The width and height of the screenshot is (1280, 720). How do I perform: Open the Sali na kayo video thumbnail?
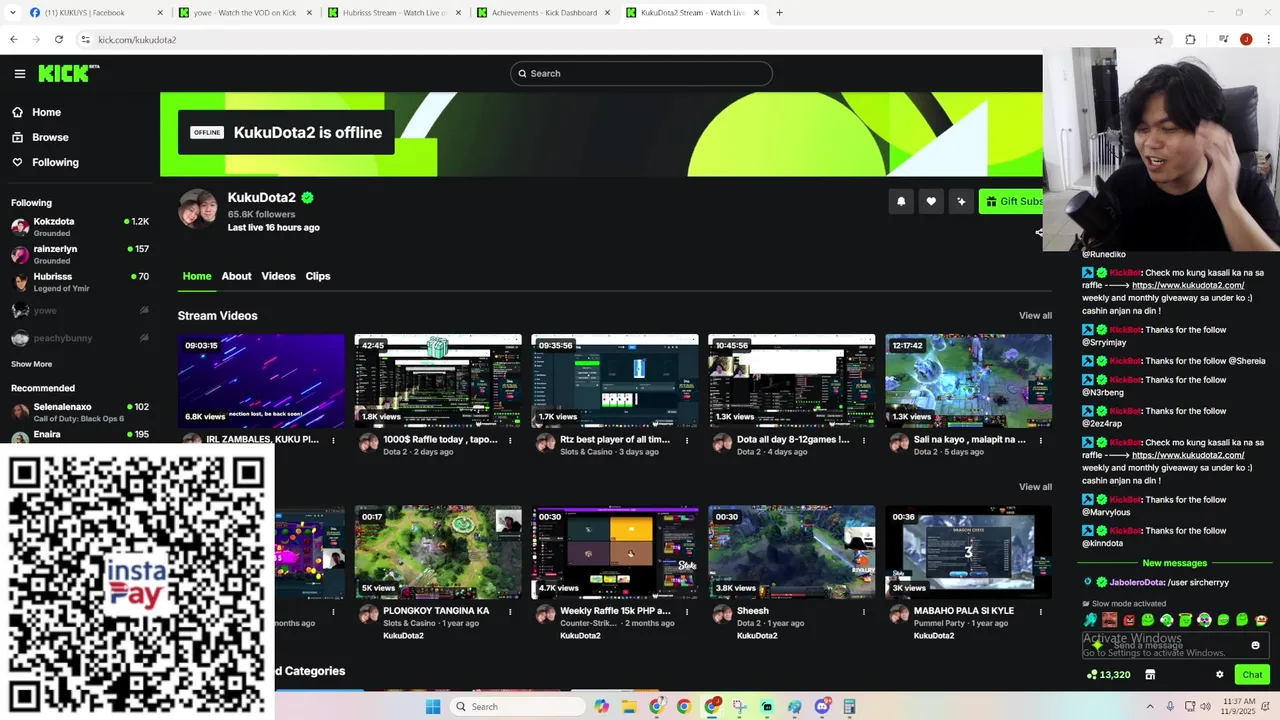point(968,381)
